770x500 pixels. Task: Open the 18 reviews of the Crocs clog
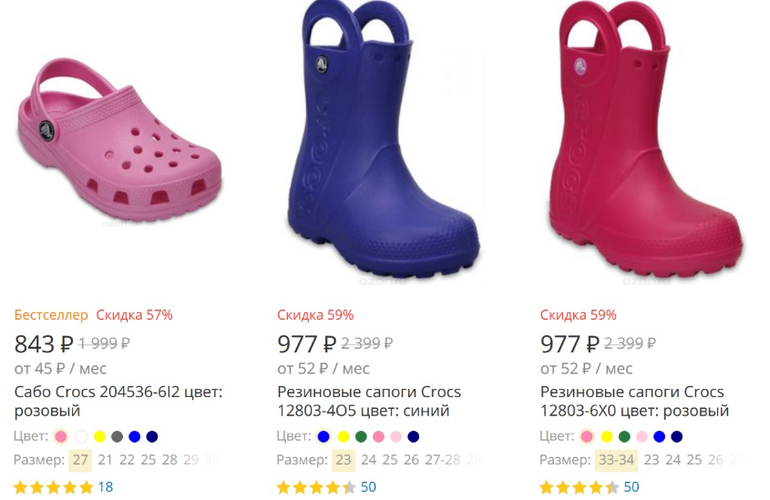coord(105,487)
